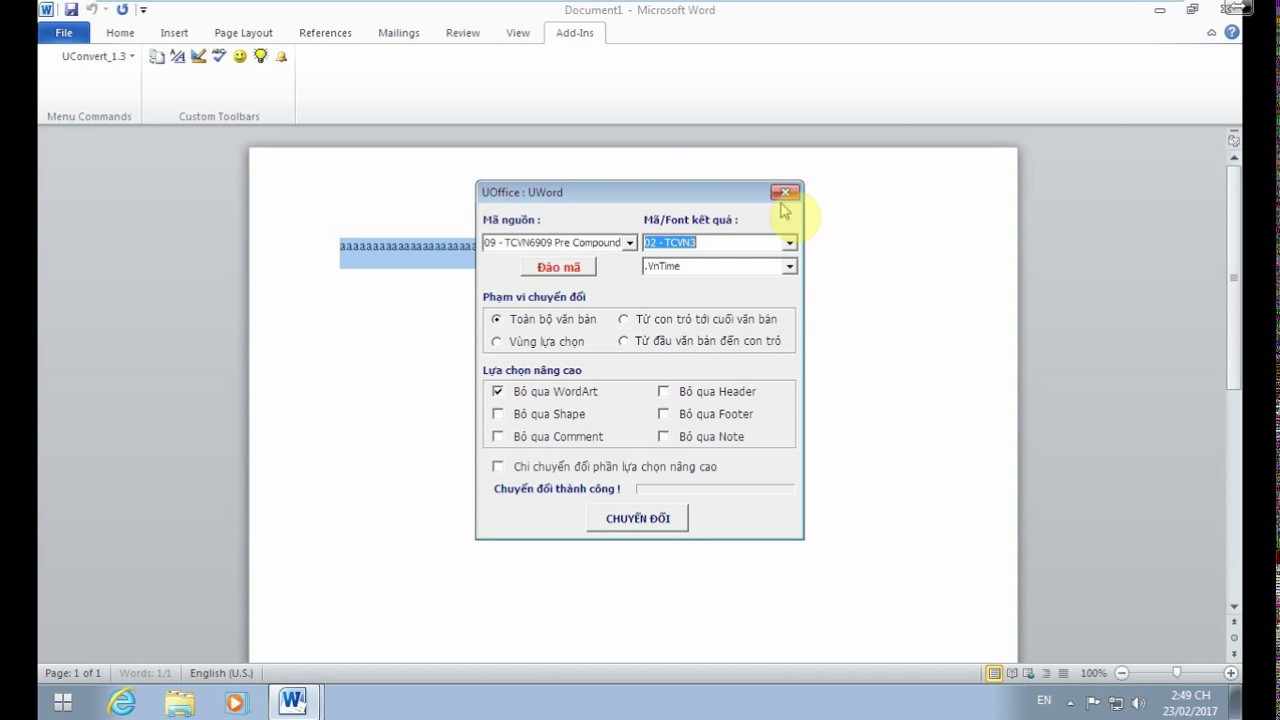Click the zoom in plus button
The image size is (1280, 720).
[x=1231, y=673]
